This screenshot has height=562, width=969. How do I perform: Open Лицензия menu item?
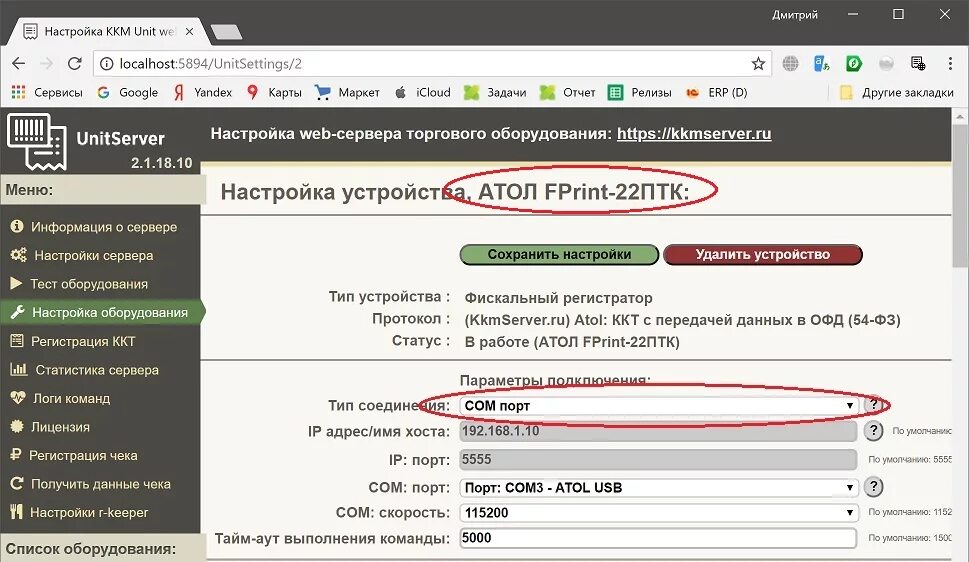point(50,427)
